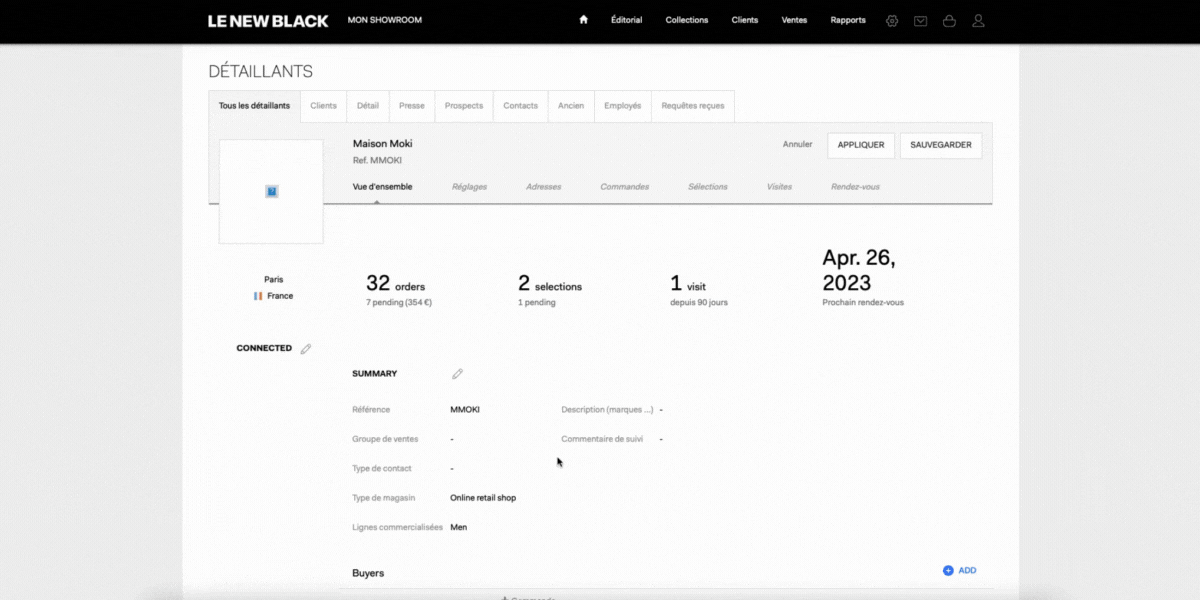1200x600 pixels.
Task: Click the Annuler link
Action: tap(797, 145)
